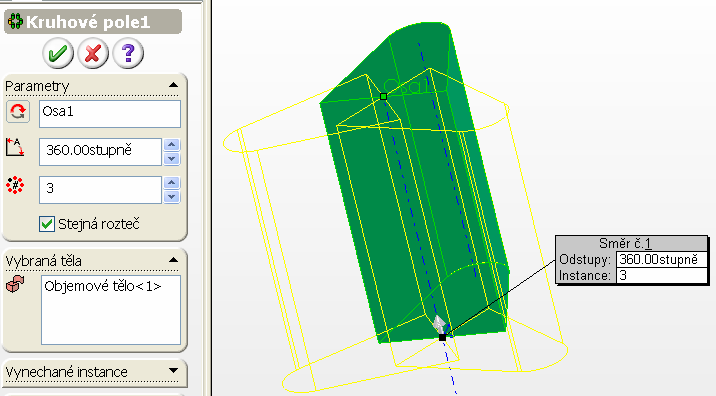
Task: Click the Kruhové pole1 feature icon in header
Action: click(15, 21)
